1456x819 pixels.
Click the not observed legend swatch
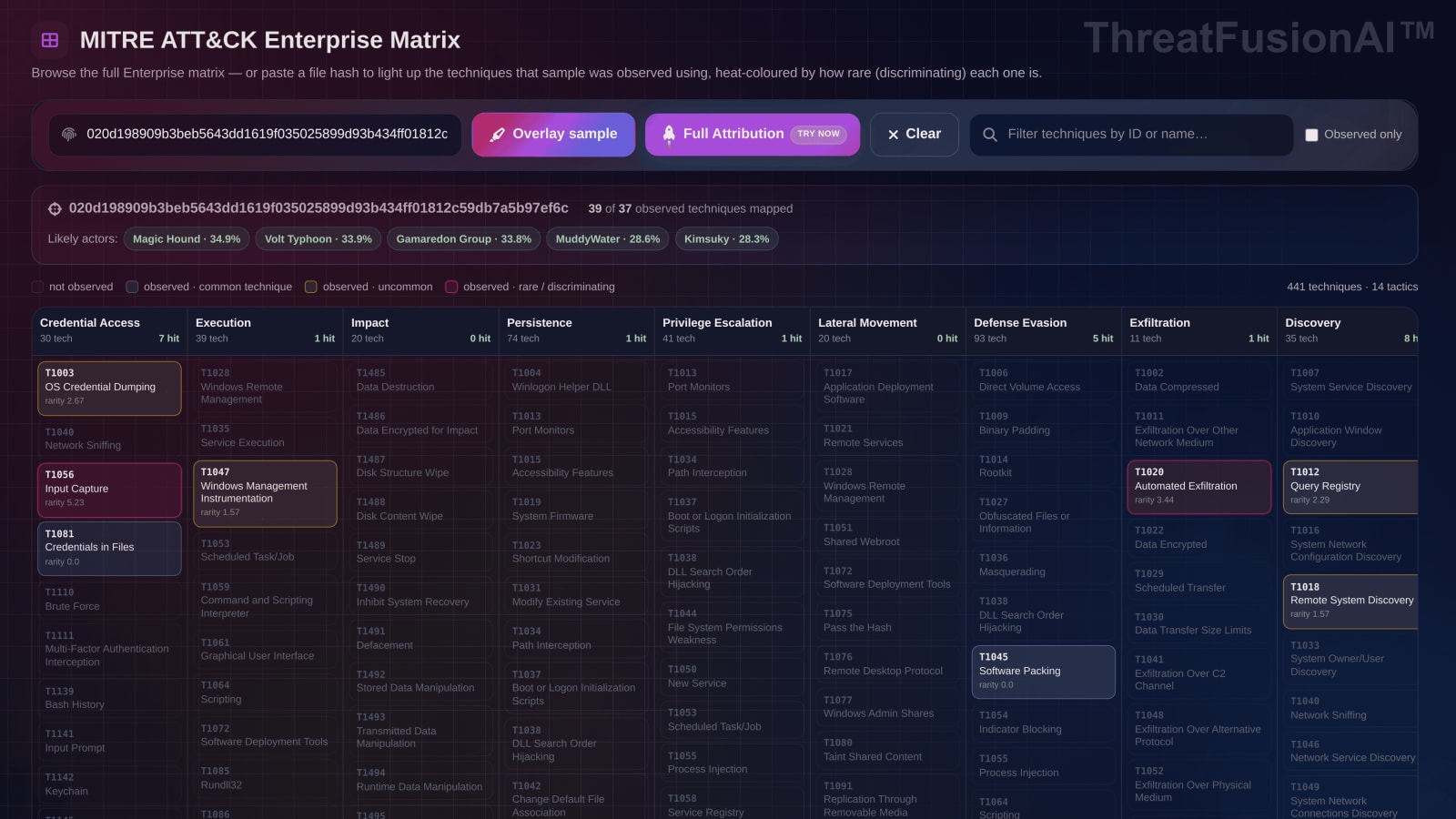click(x=37, y=287)
